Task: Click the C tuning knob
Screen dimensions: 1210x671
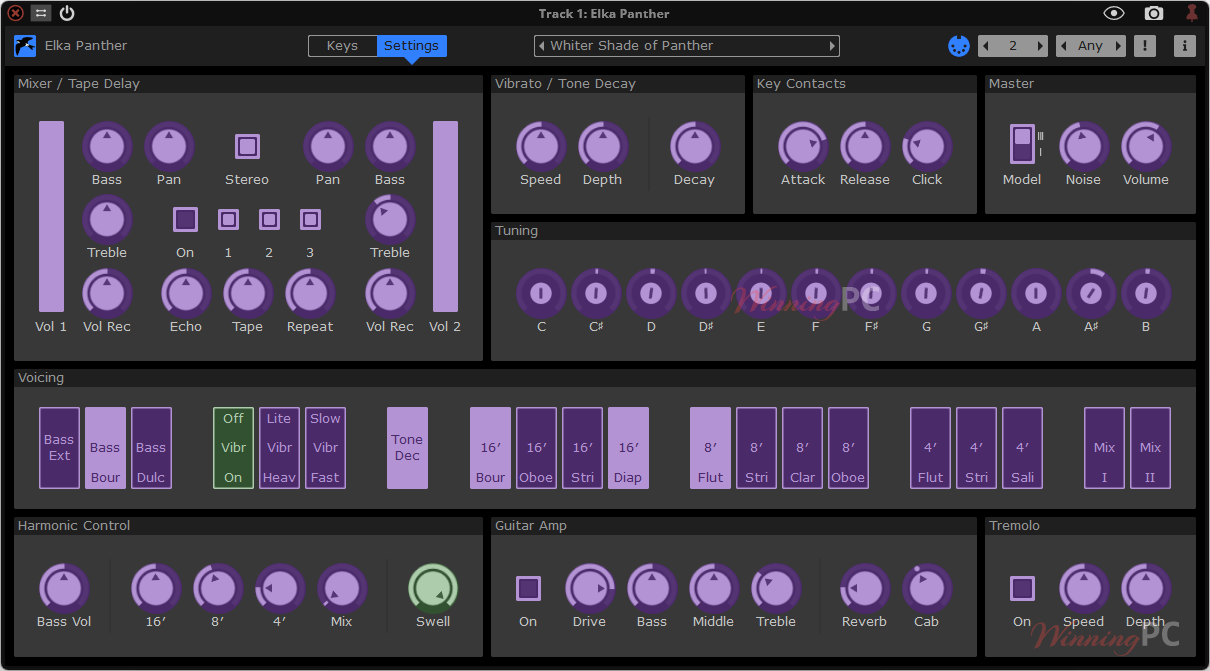Action: pyautogui.click(x=541, y=293)
